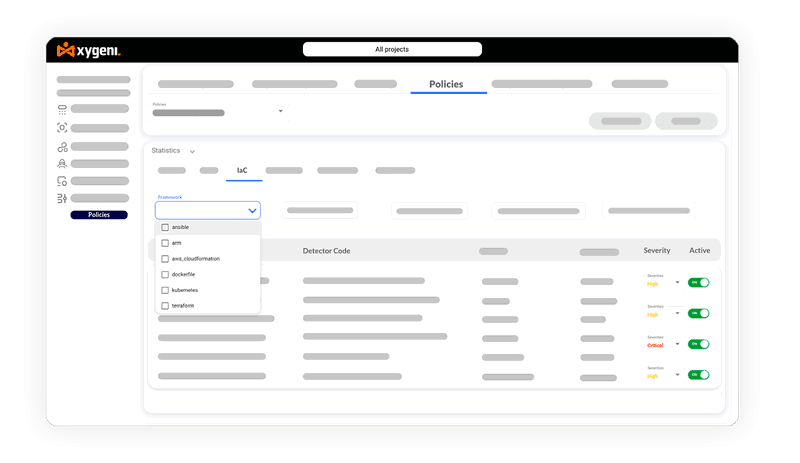The image size is (800, 463).
Task: Turn off the Active toggle on the Critical row
Action: click(x=698, y=344)
